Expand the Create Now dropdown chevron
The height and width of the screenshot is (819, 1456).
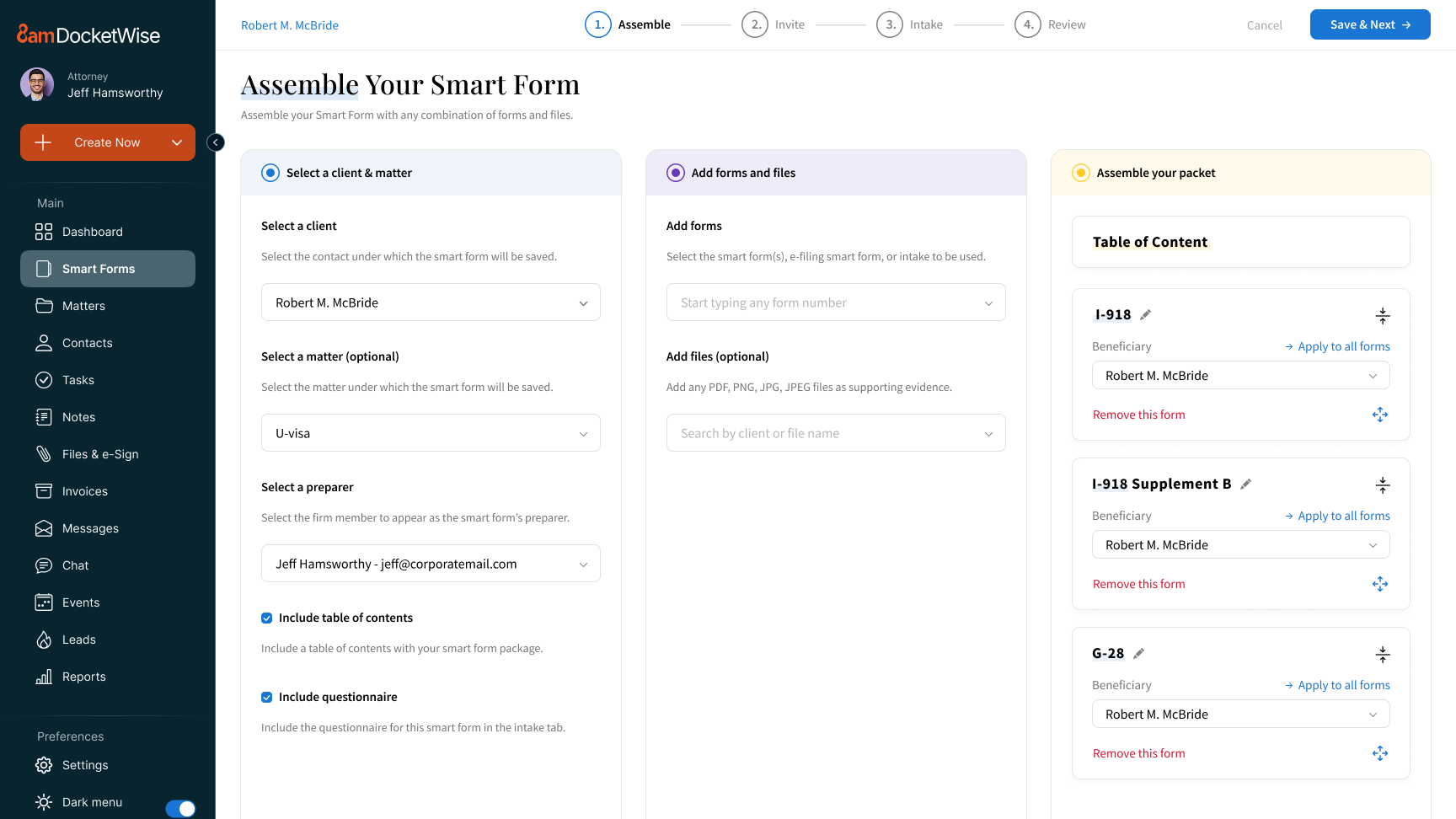pyautogui.click(x=177, y=142)
